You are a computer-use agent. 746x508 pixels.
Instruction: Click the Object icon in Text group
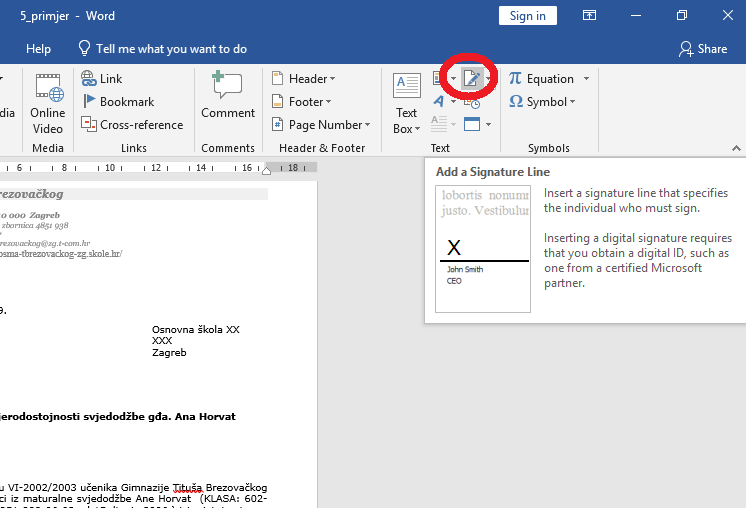[x=471, y=124]
